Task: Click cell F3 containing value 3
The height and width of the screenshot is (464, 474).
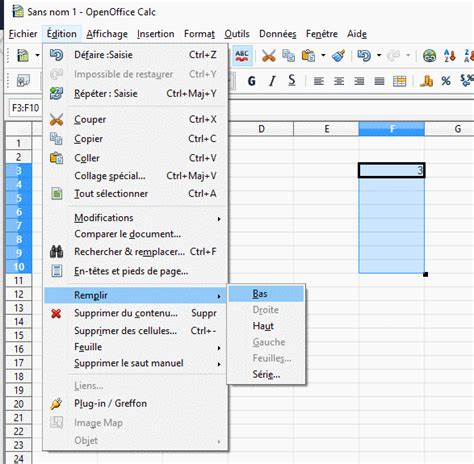Action: [x=392, y=171]
